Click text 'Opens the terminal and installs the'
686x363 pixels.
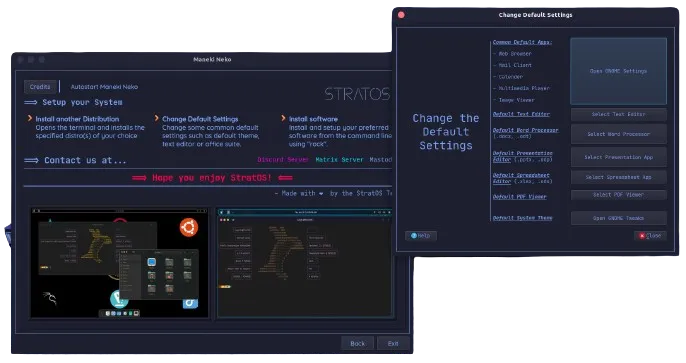[x=90, y=127]
